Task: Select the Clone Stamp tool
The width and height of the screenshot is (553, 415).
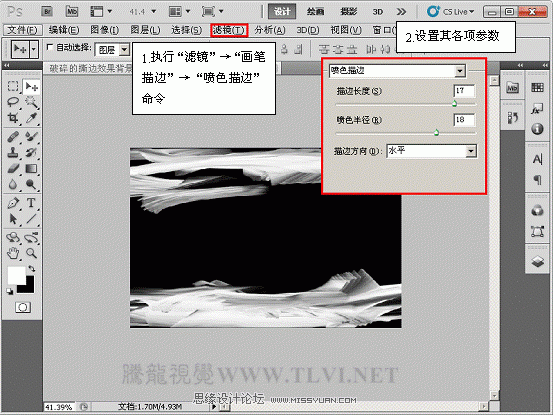Action: tap(13, 152)
